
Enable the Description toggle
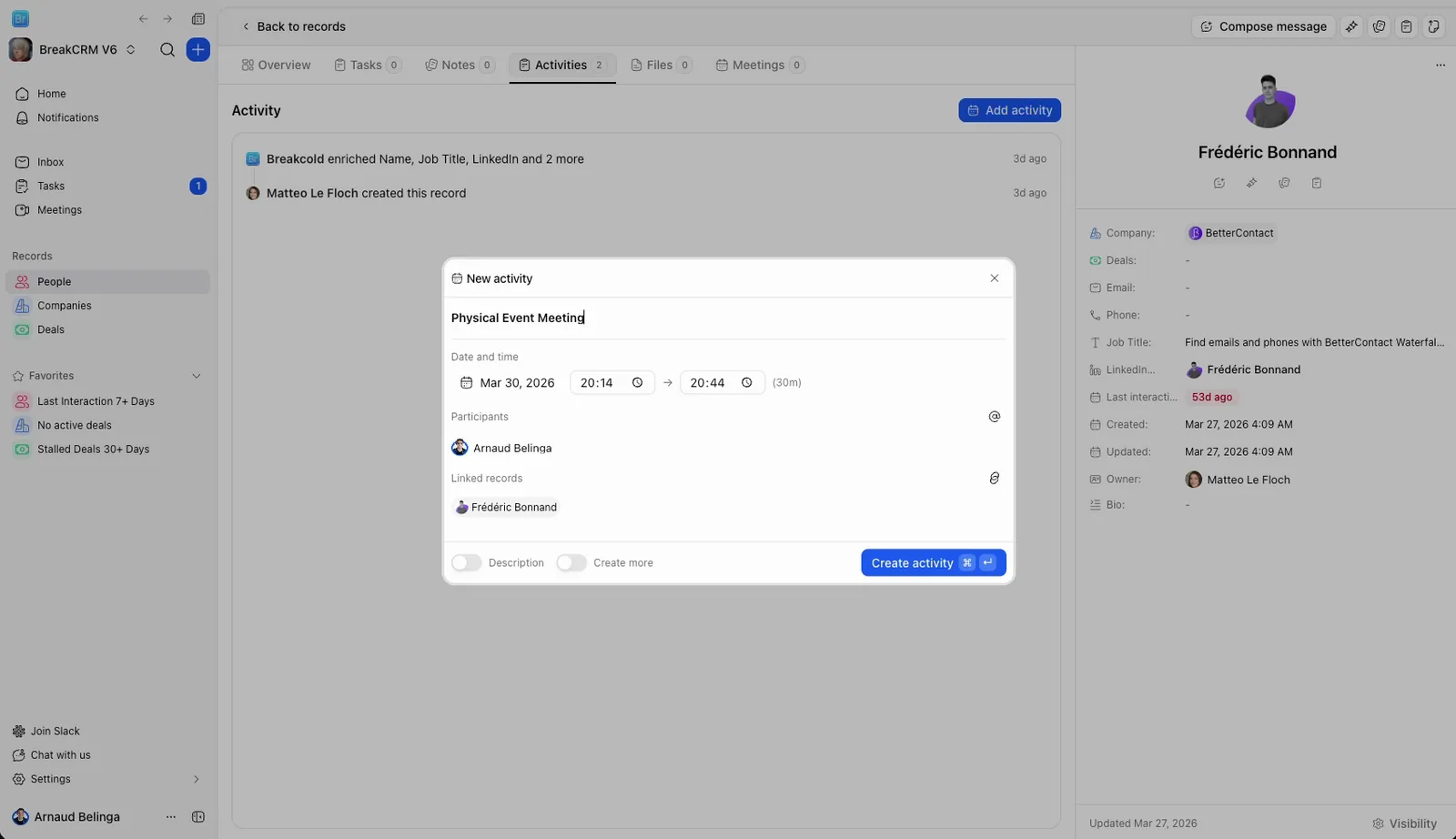tap(467, 563)
